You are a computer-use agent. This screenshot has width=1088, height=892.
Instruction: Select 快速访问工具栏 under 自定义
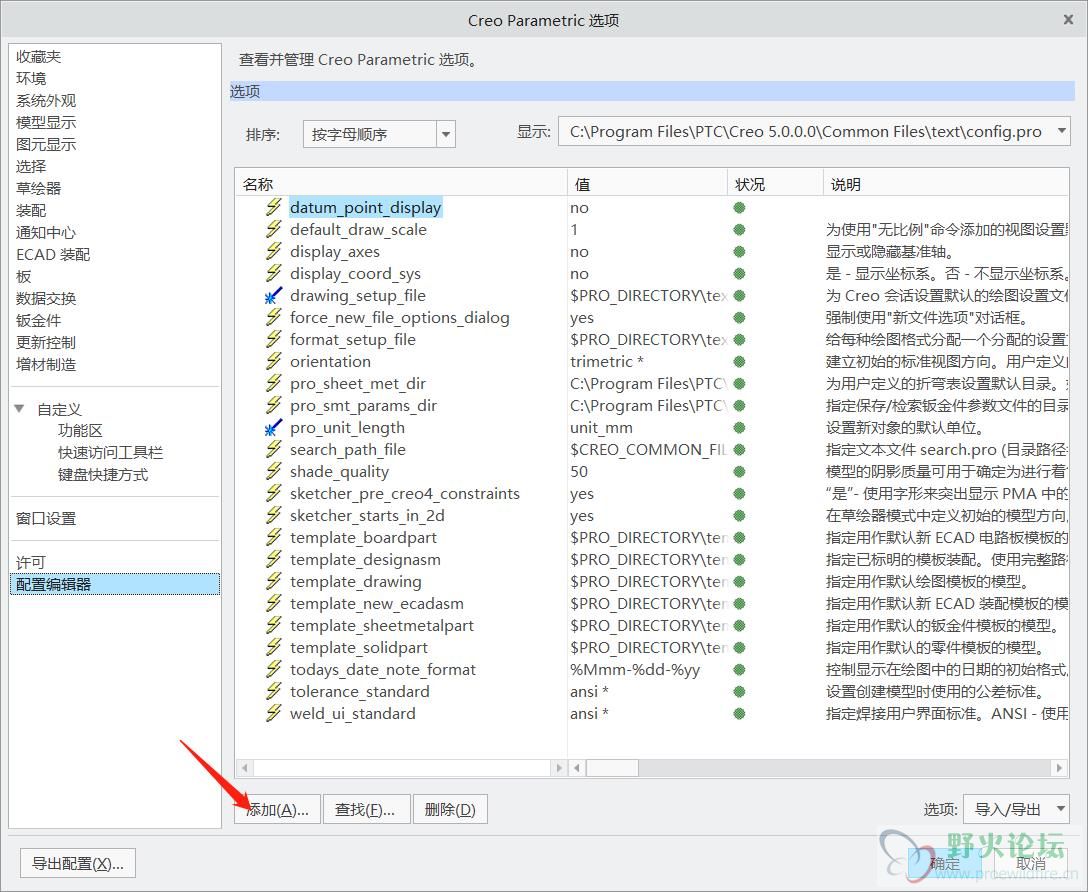[110, 453]
